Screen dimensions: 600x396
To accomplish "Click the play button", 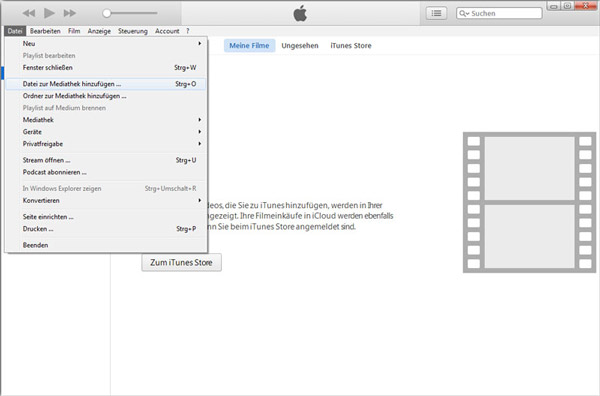I will (x=49, y=13).
